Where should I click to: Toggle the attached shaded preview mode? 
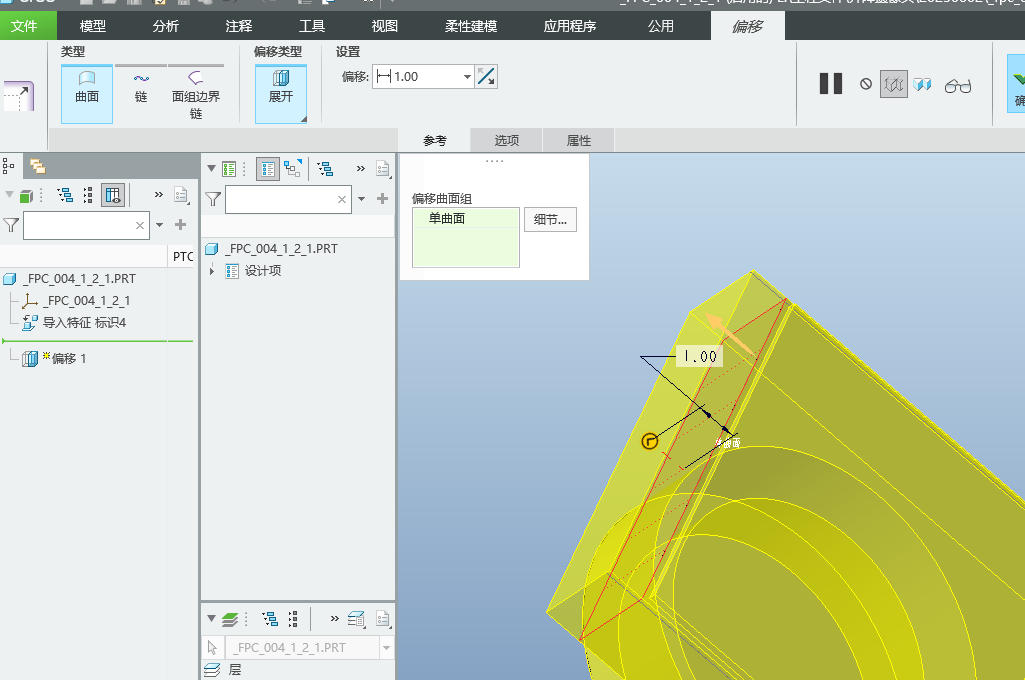point(922,85)
